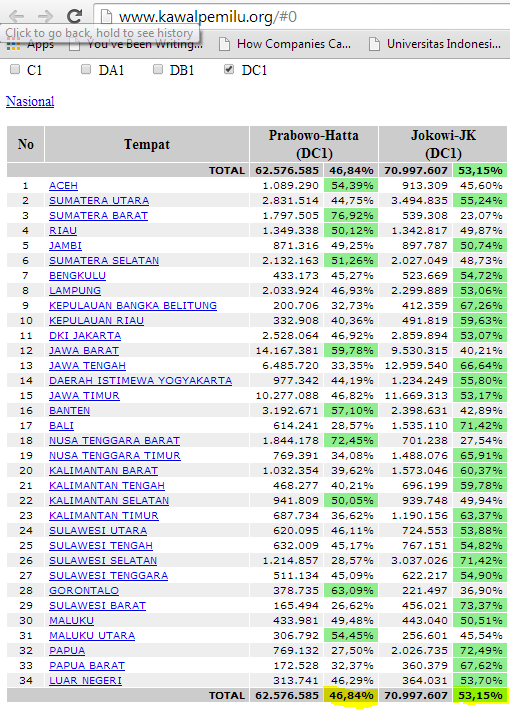This screenshot has height=709, width=510.
Task: Select the 76,92% cell for Sumatera Barat
Action: tap(351, 215)
